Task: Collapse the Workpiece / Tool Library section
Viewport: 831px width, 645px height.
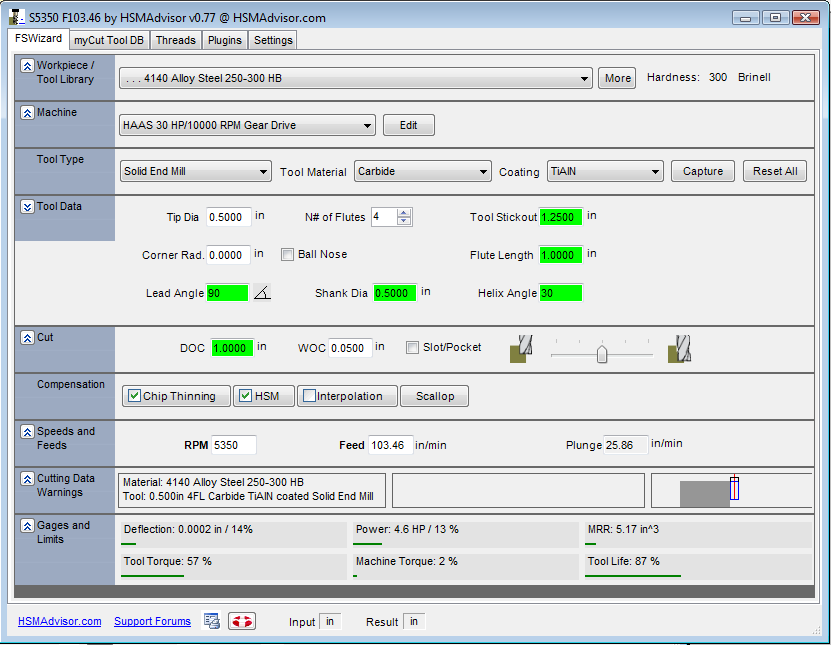Action: pyautogui.click(x=27, y=65)
